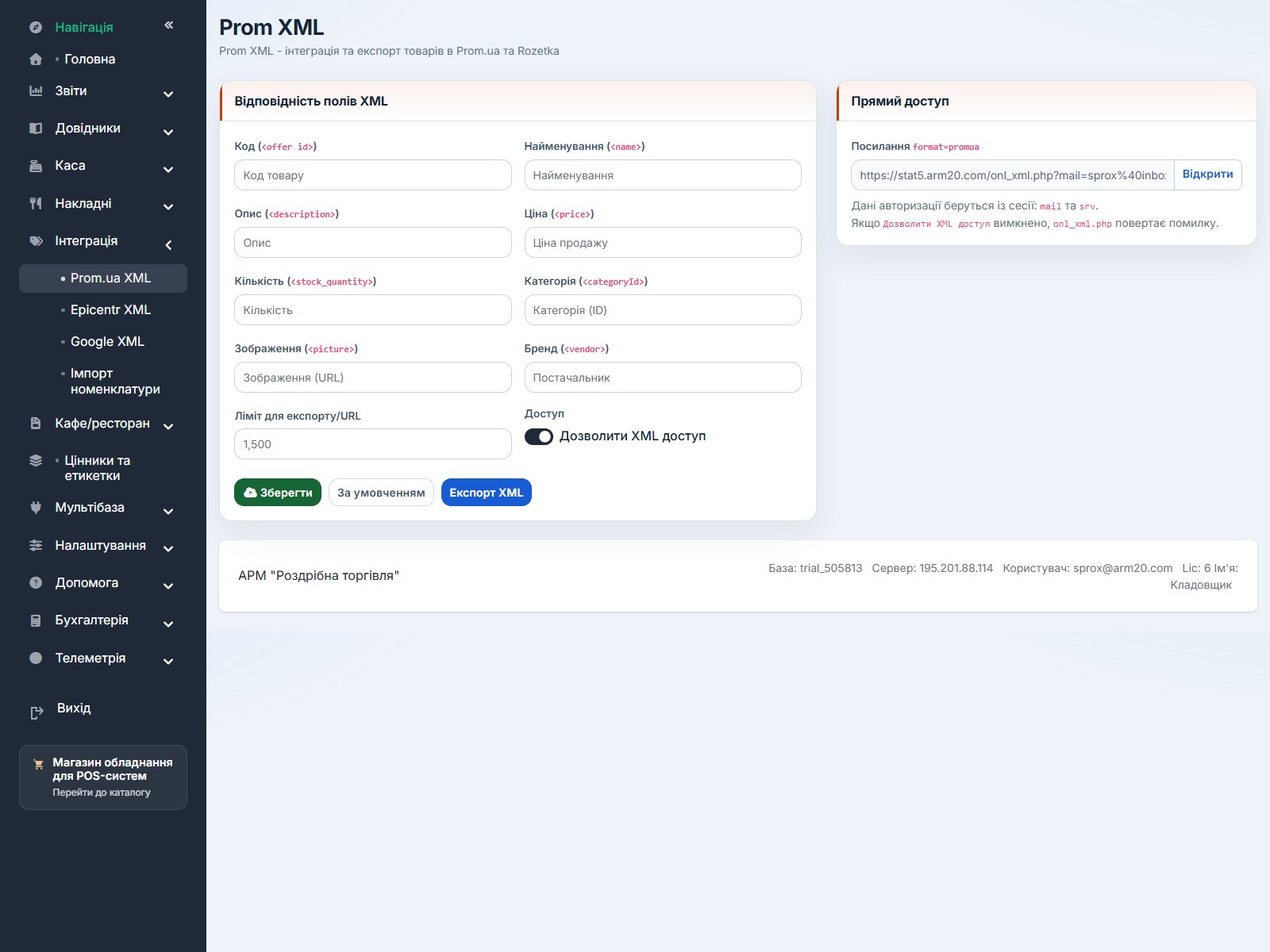The image size is (1270, 952).
Task: Click the home icon beside Головна
Action: (x=36, y=59)
